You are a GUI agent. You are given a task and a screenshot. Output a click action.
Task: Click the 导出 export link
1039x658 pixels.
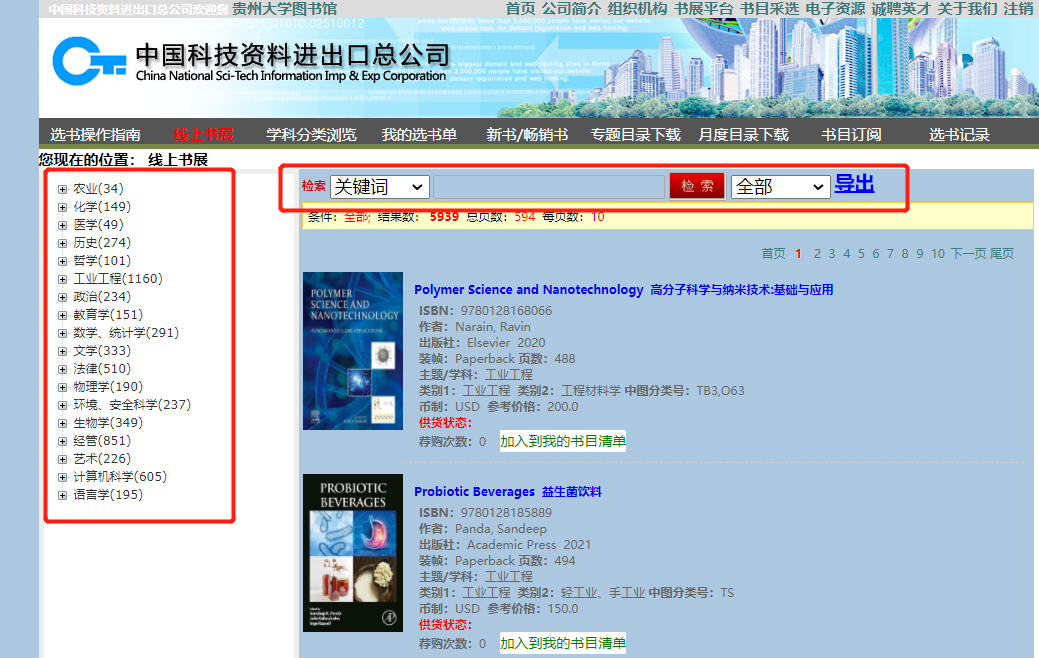854,184
